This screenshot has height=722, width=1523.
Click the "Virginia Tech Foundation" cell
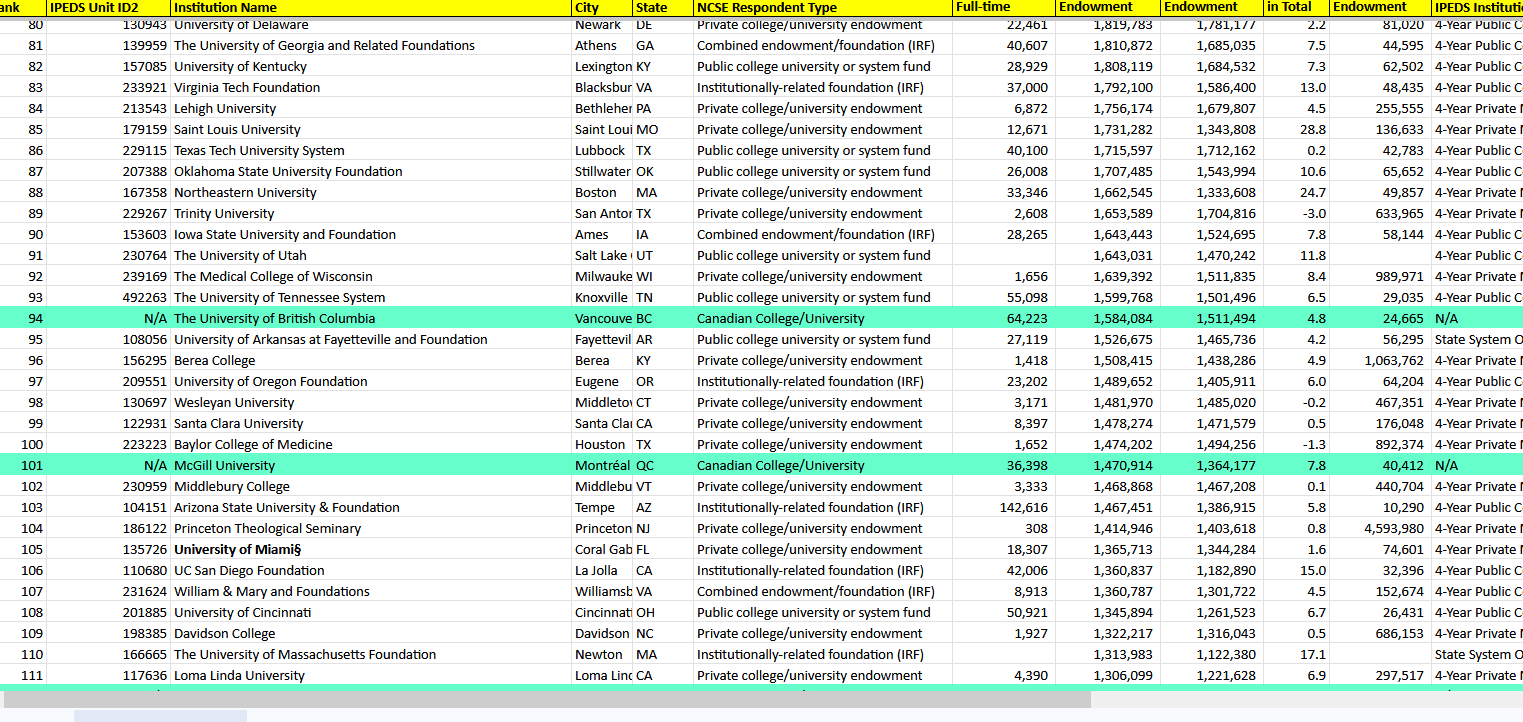click(x=371, y=88)
